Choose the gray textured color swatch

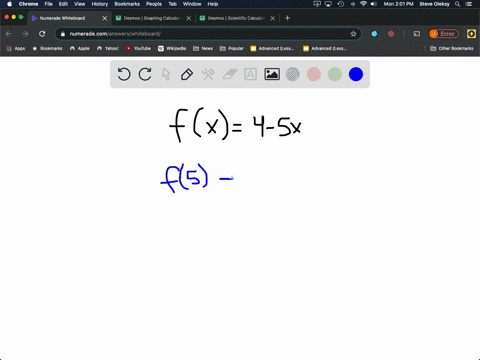pyautogui.click(x=293, y=74)
